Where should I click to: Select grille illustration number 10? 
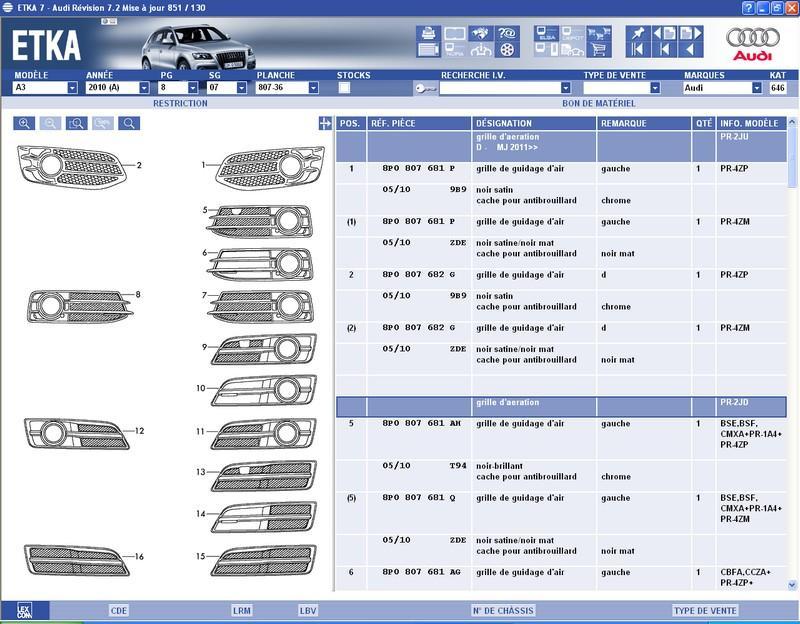click(x=264, y=391)
